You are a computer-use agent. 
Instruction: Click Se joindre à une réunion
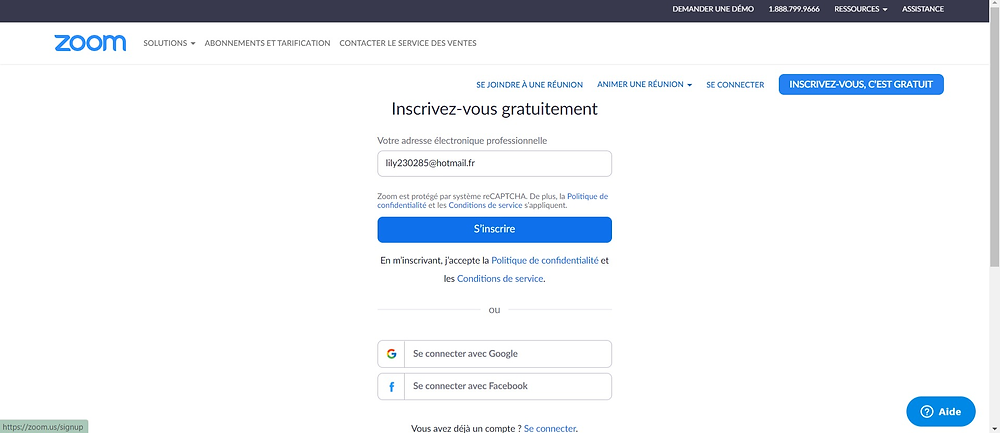tap(529, 85)
